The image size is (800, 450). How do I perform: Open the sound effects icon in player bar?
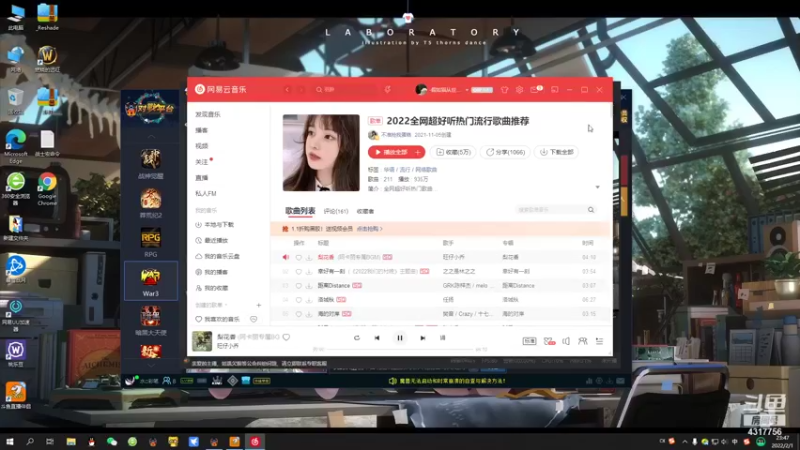[549, 341]
